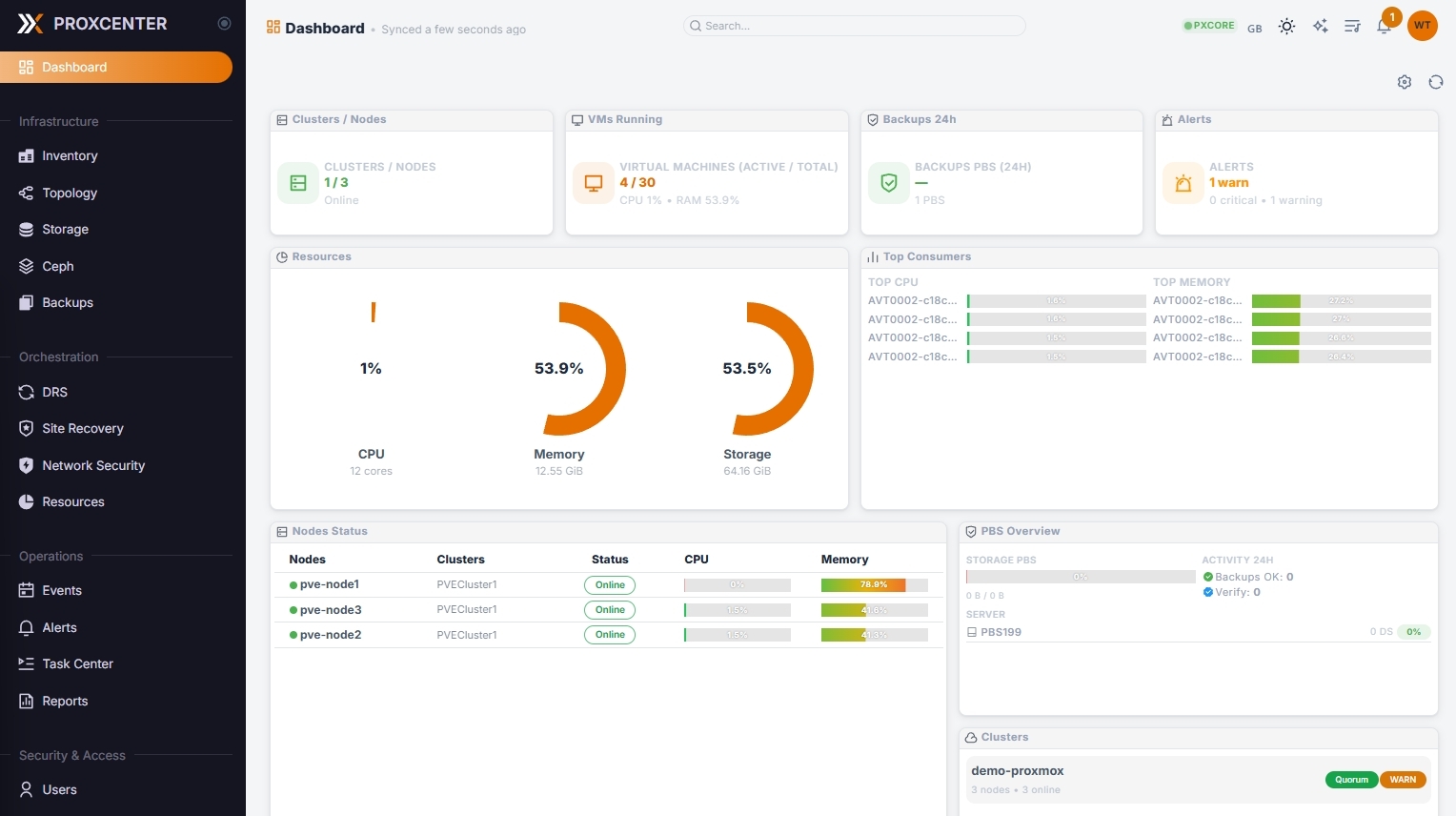Viewport: 1456px width, 816px height.
Task: Open the task list icon in header
Action: point(1352,27)
